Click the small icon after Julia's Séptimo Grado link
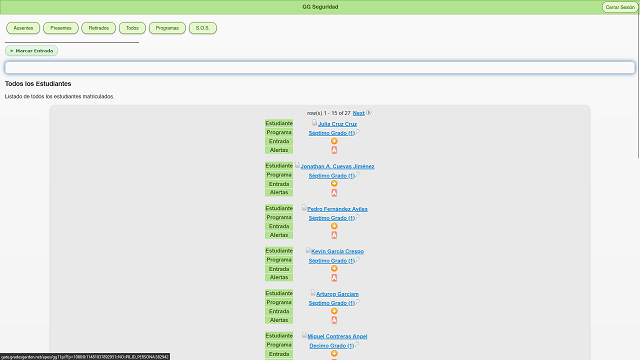The width and height of the screenshot is (640, 360). (x=358, y=132)
